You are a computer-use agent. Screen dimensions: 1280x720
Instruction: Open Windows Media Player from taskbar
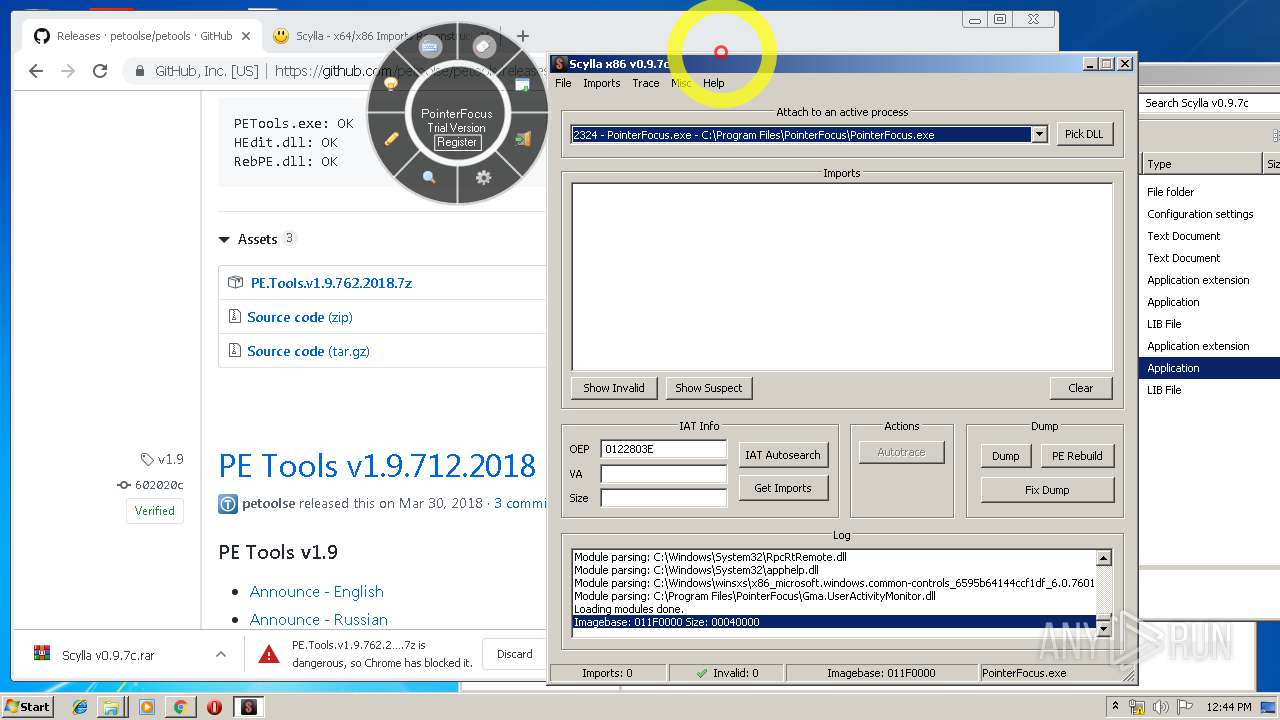[x=147, y=707]
